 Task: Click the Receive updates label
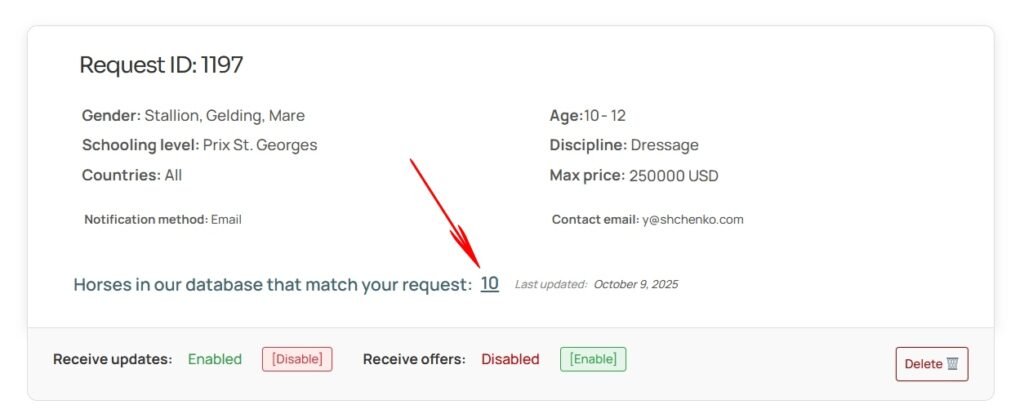[113, 359]
